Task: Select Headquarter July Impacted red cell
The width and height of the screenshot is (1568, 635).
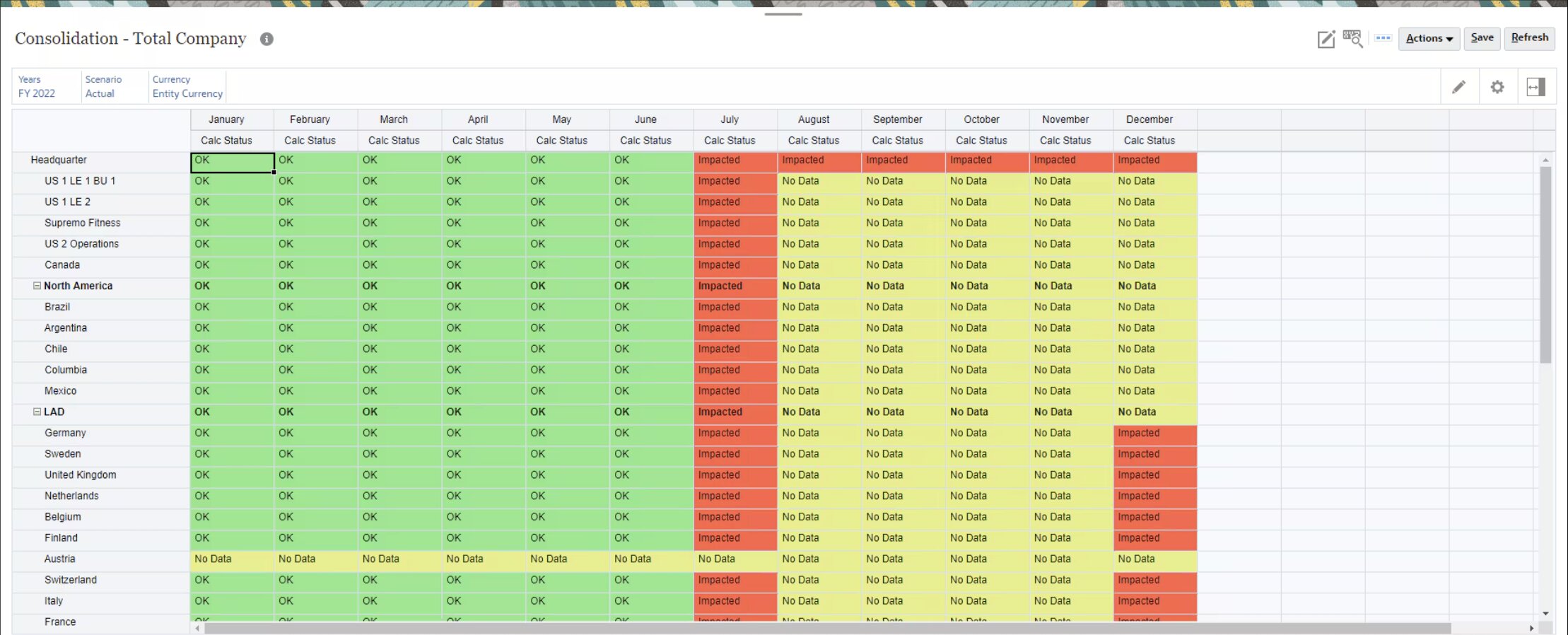Action: (735, 161)
